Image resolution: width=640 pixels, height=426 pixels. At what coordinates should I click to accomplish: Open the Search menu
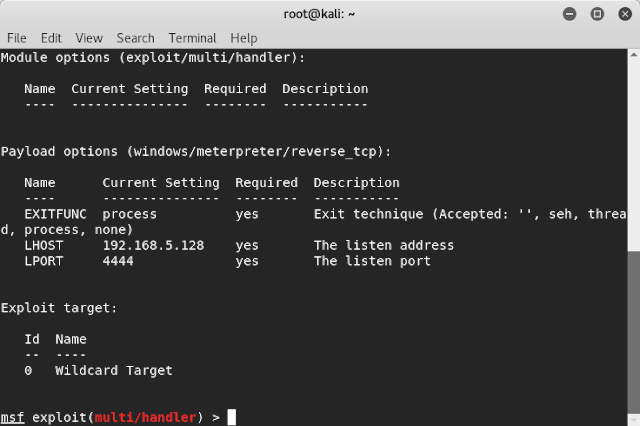[135, 38]
